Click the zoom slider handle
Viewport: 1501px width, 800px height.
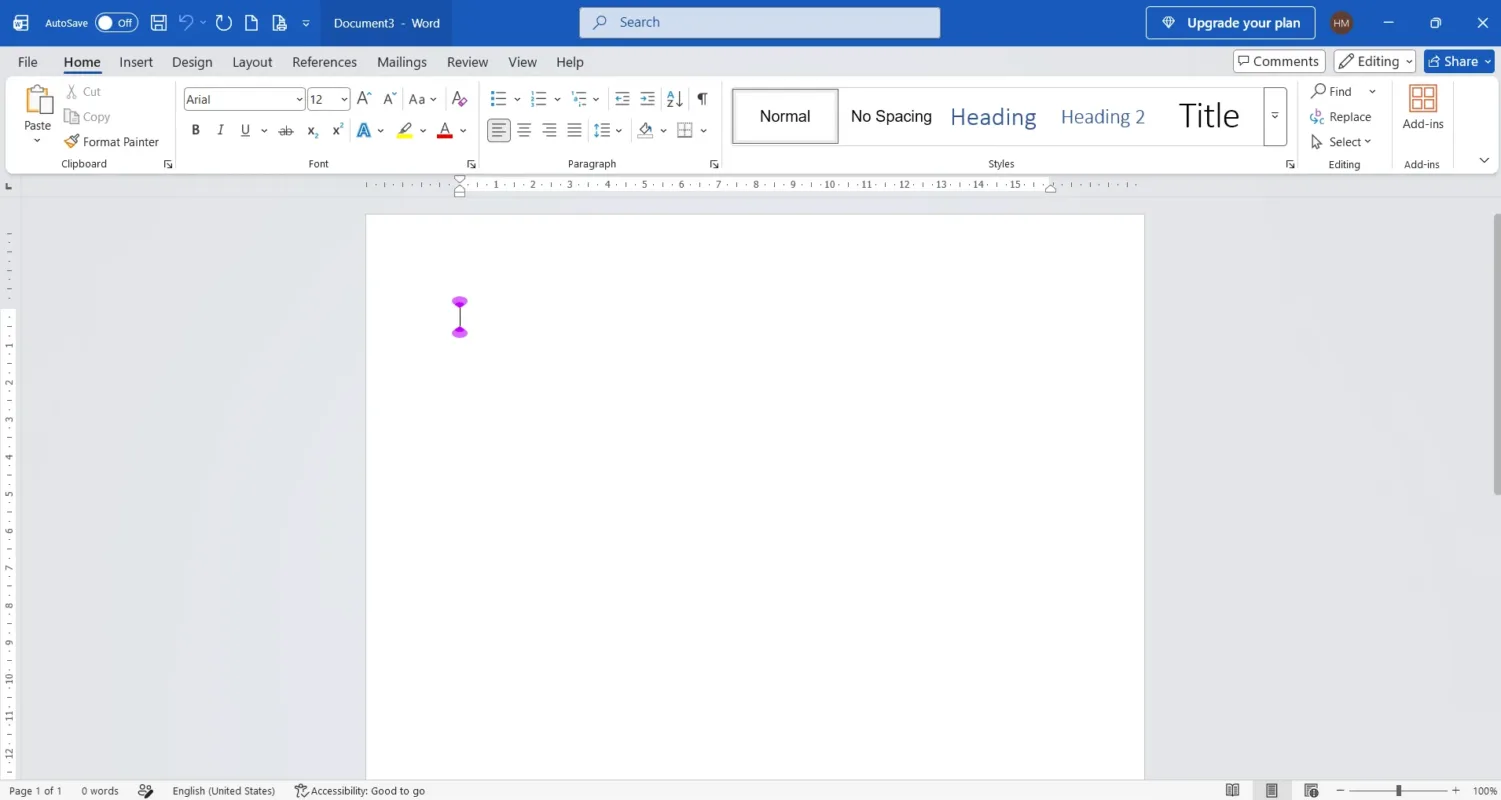coord(1398,790)
